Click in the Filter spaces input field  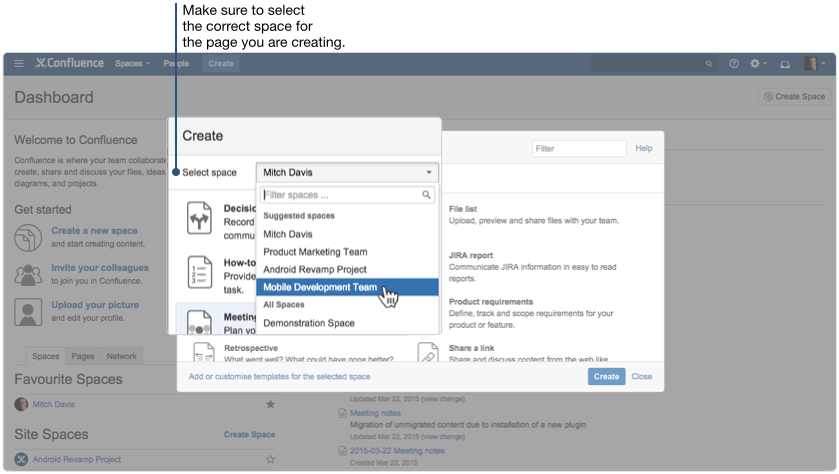pos(347,195)
